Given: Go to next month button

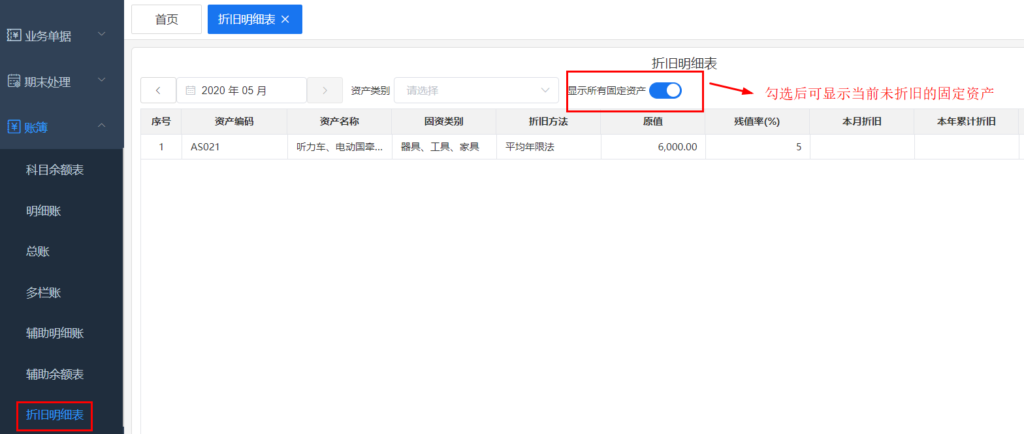Looking at the screenshot, I should tap(325, 91).
